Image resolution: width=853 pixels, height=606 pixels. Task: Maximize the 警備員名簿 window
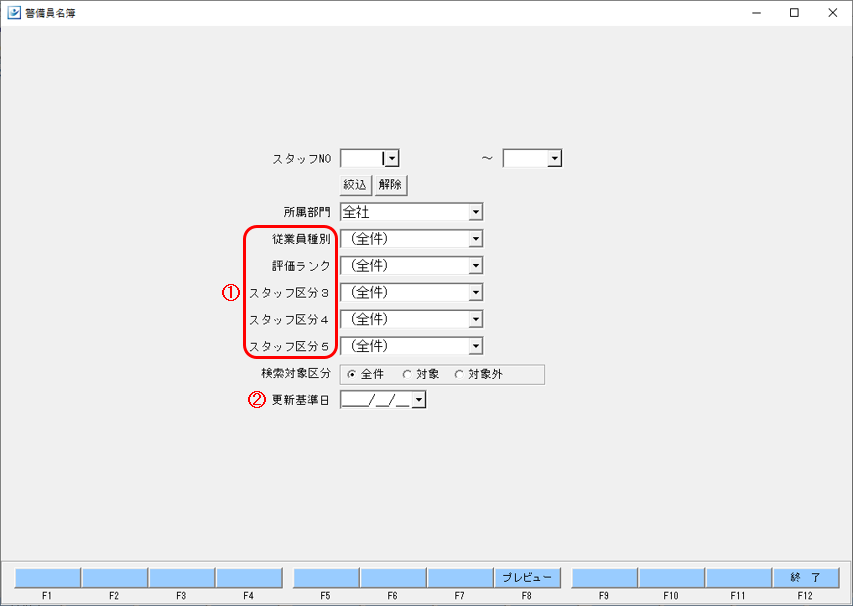pyautogui.click(x=794, y=13)
